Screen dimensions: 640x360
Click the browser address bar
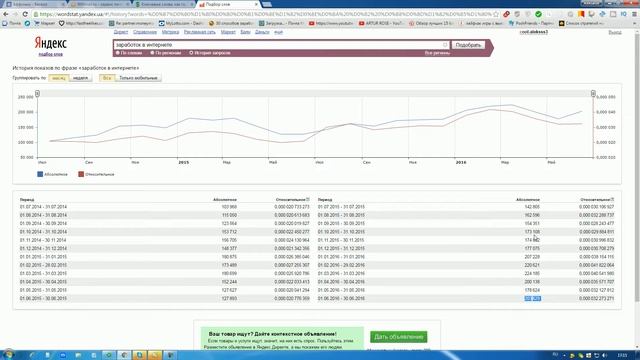pos(265,14)
